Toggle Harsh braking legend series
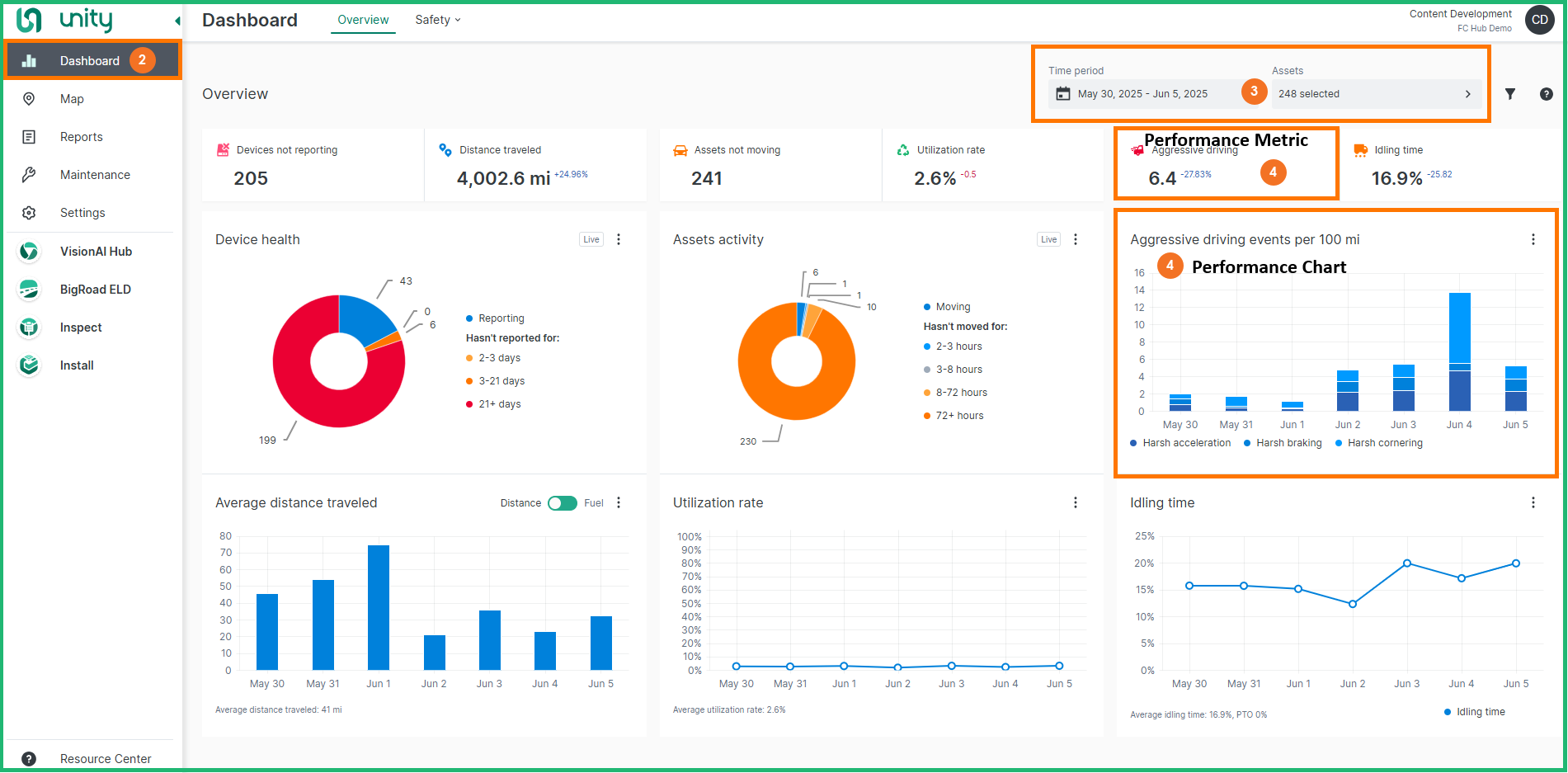The width and height of the screenshot is (1568, 773). [x=1288, y=443]
